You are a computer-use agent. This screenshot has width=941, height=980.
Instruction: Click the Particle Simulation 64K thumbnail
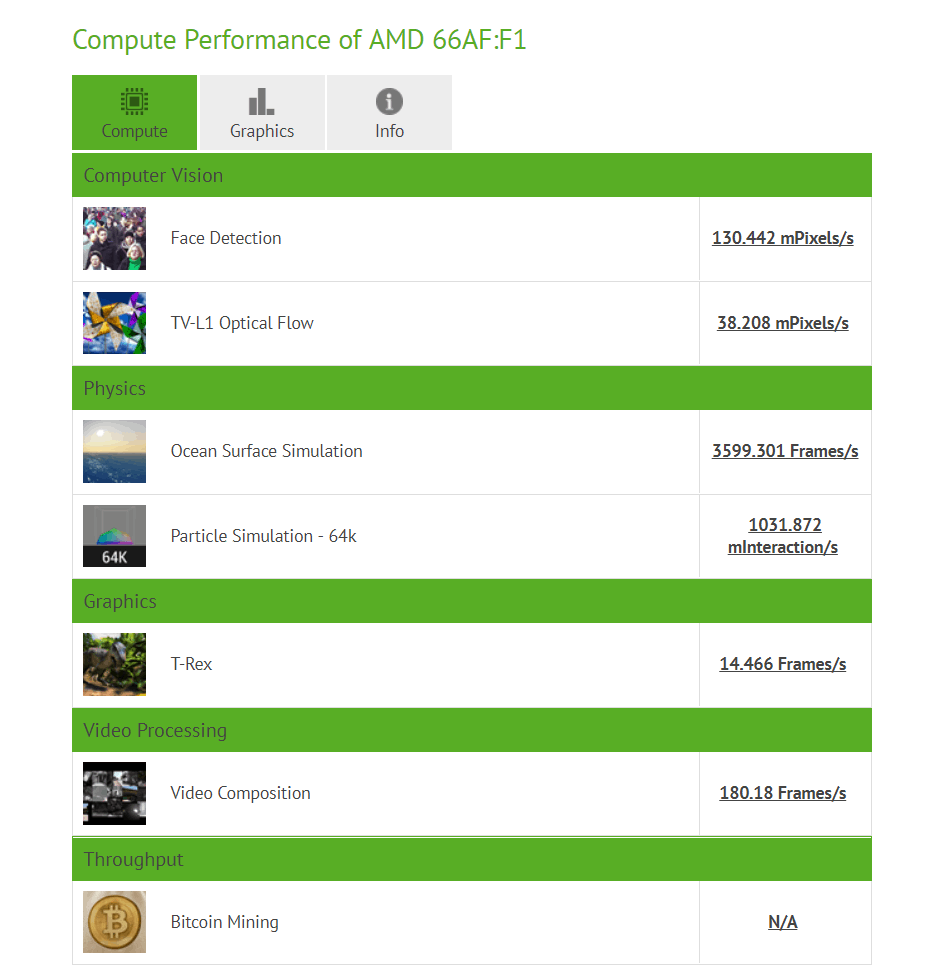(x=114, y=536)
